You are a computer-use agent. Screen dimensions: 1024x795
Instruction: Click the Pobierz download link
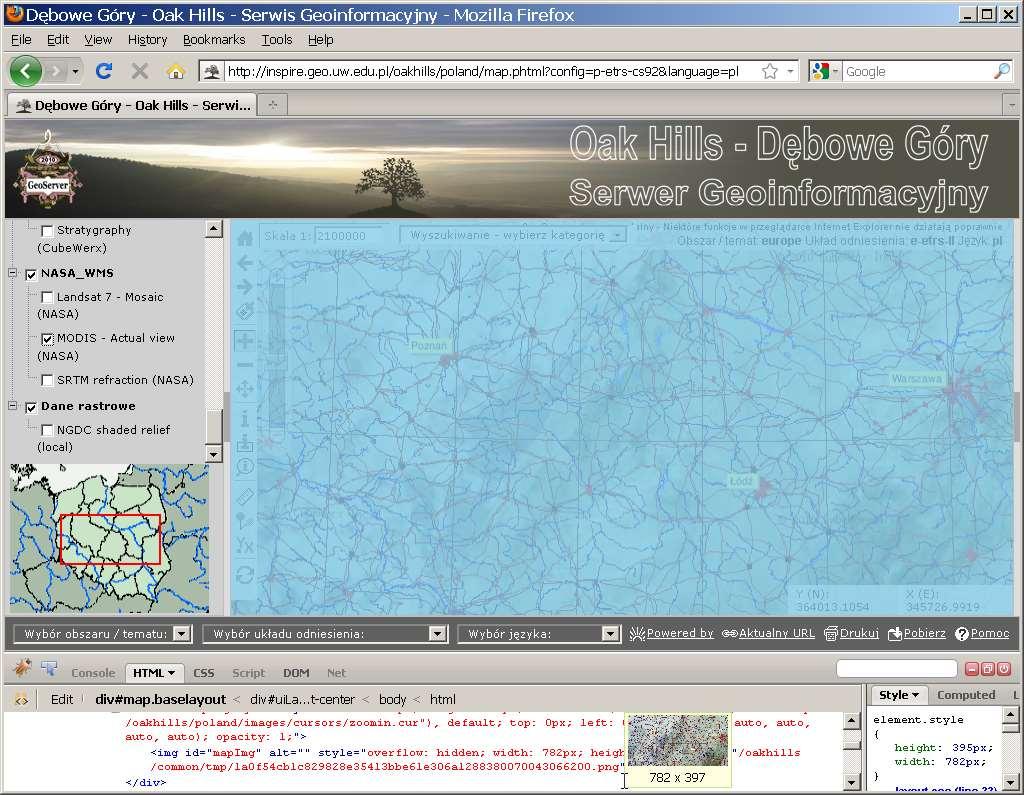coord(917,633)
